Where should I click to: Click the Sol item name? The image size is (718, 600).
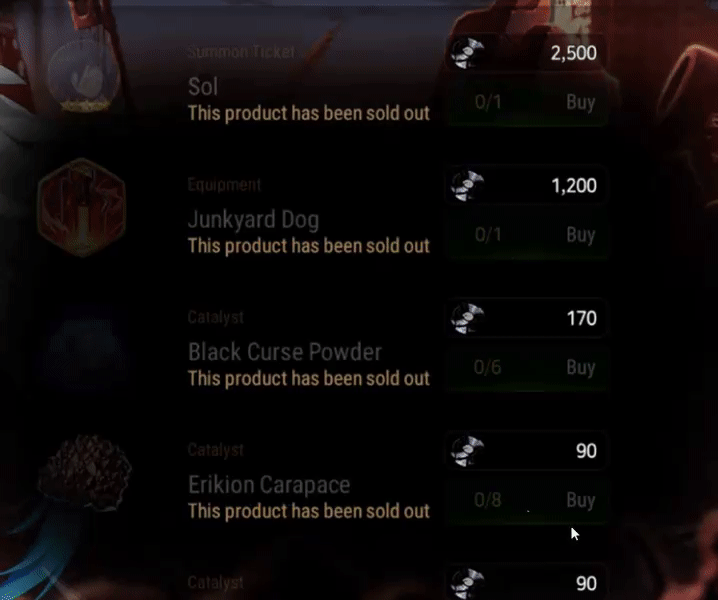pos(203,87)
